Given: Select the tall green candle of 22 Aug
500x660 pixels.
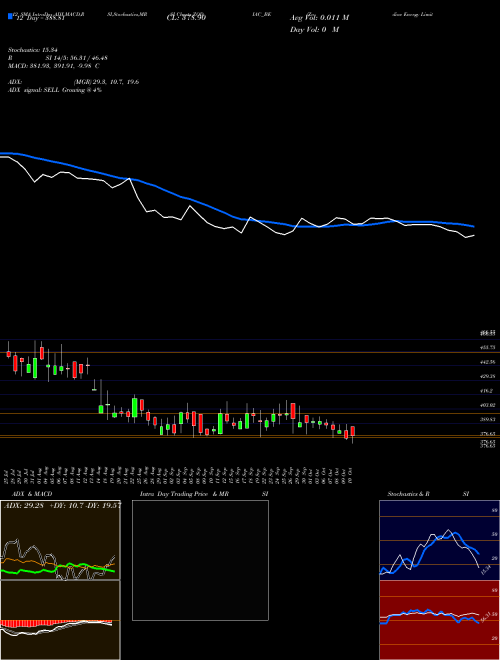Looking at the screenshot, I should click(135, 407).
